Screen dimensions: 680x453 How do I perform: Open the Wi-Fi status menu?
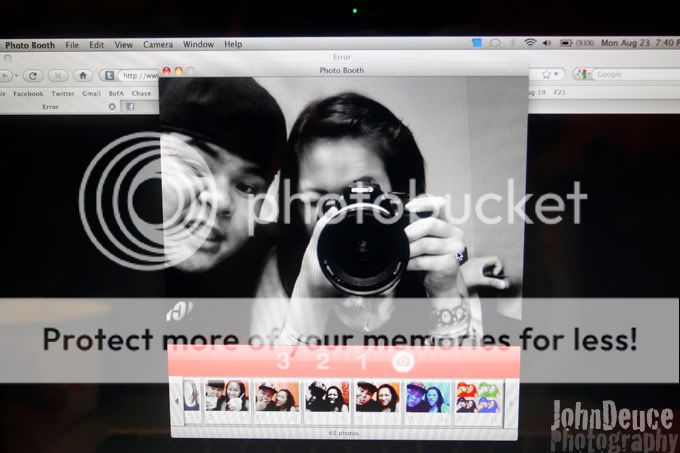(x=530, y=43)
